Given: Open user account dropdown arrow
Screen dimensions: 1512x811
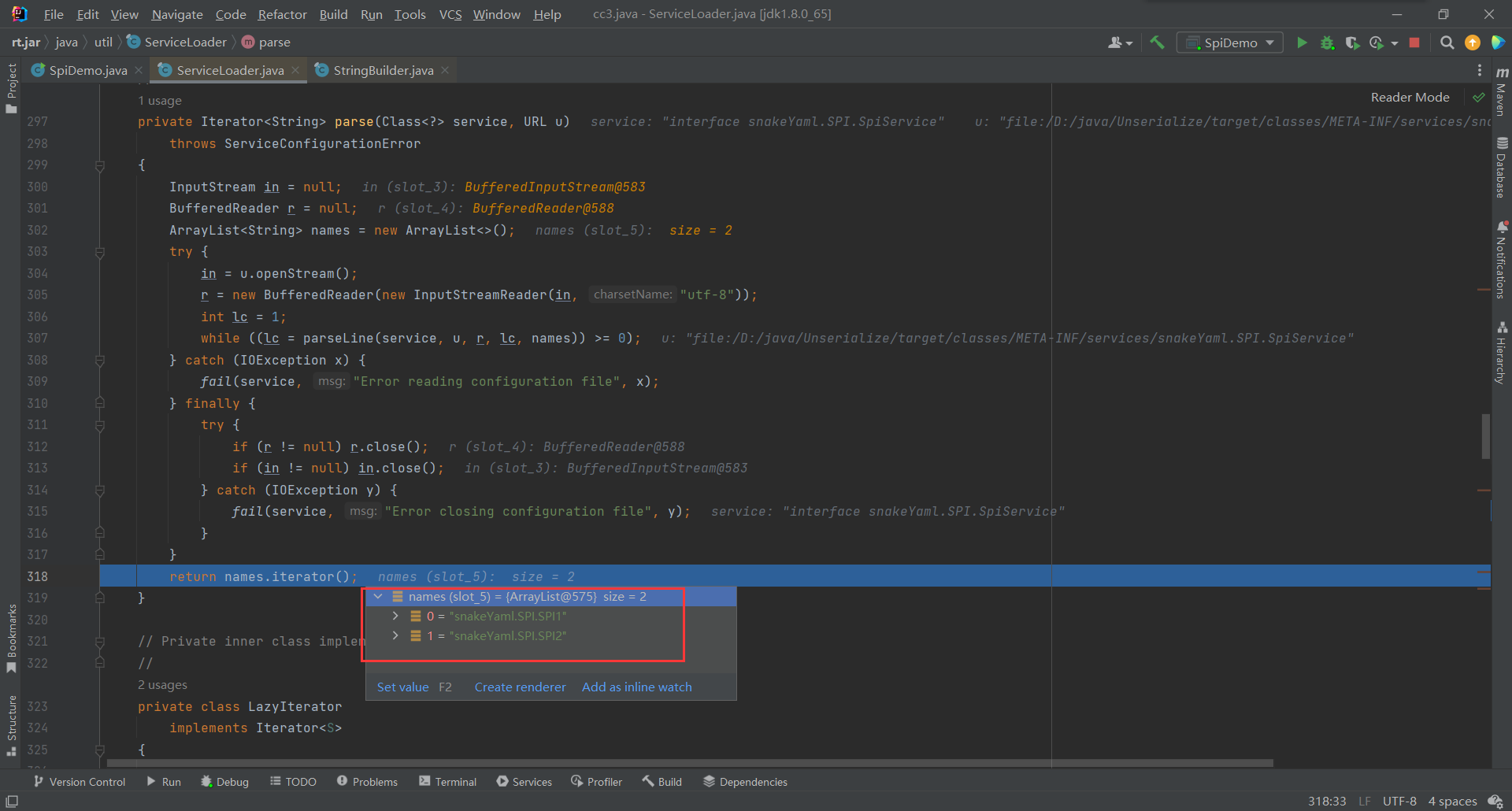Looking at the screenshot, I should click(1129, 43).
